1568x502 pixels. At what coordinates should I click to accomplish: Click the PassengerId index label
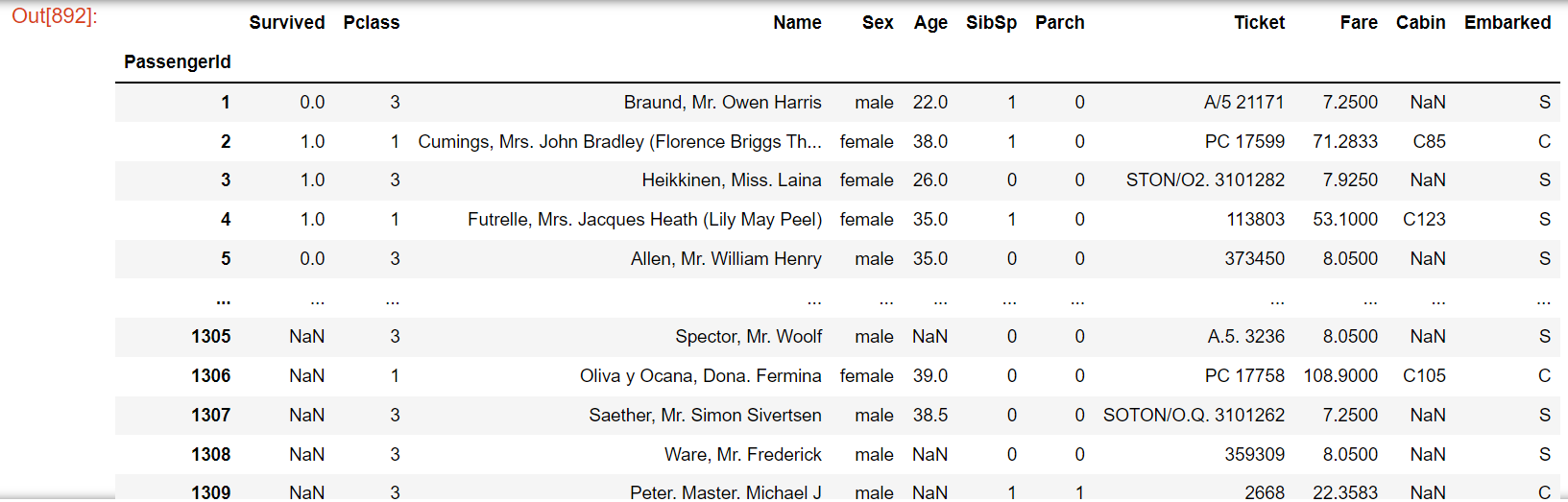coord(178,62)
